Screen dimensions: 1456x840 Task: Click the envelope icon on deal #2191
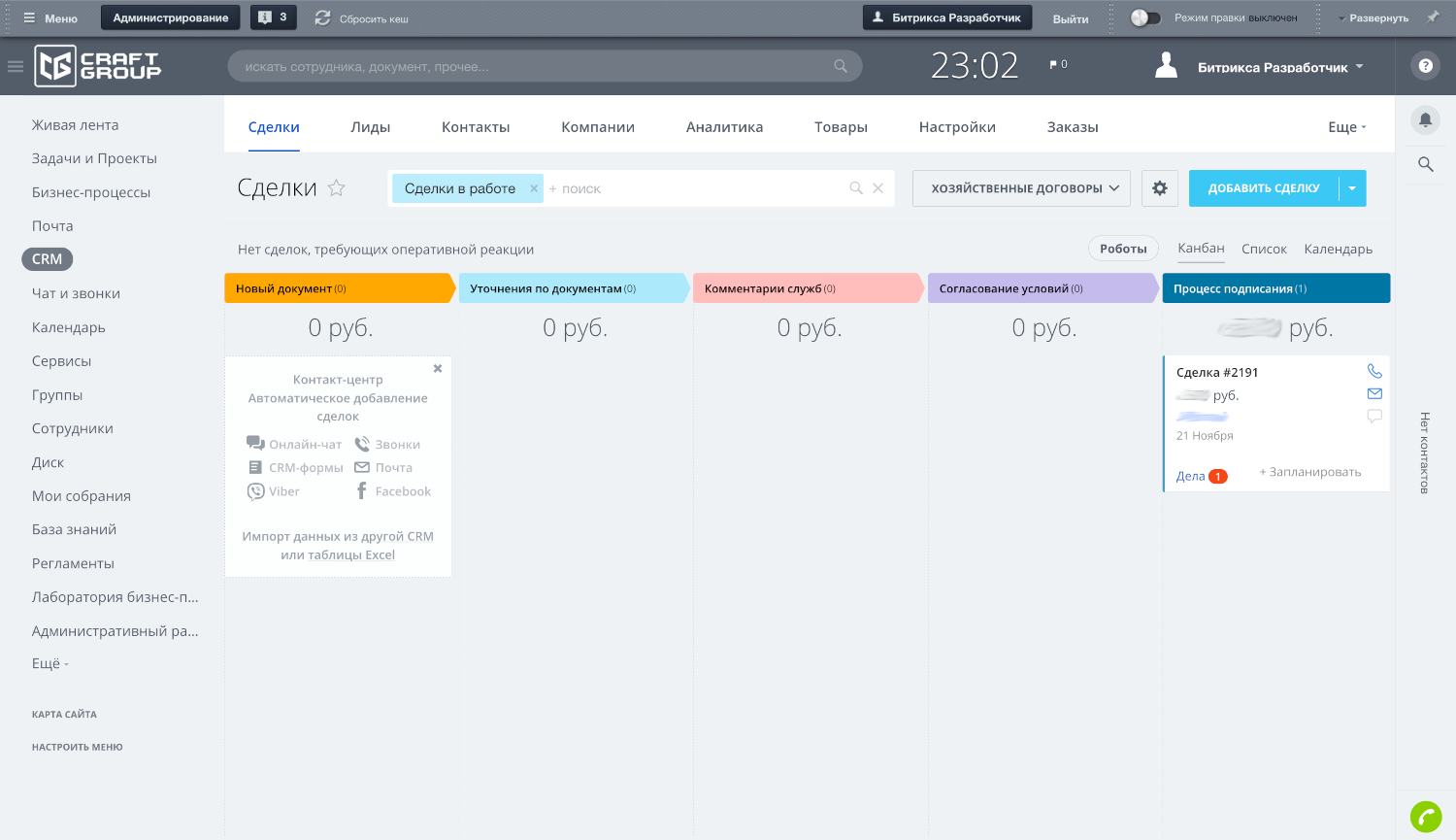1373,393
